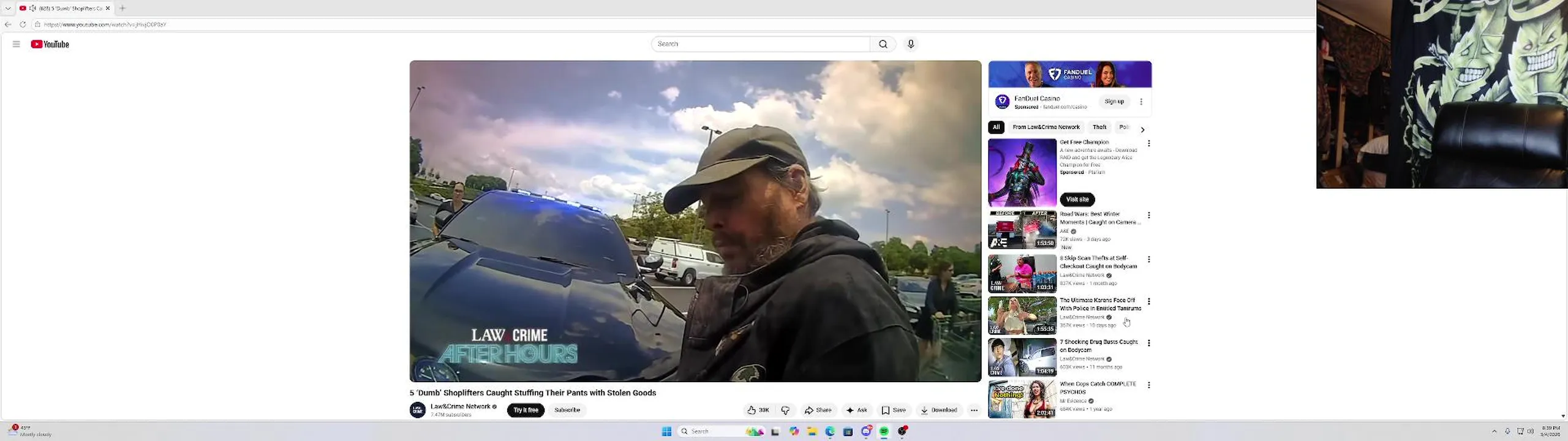Open OBS Studio from taskbar
The width and height of the screenshot is (1568, 441).
coord(902,432)
